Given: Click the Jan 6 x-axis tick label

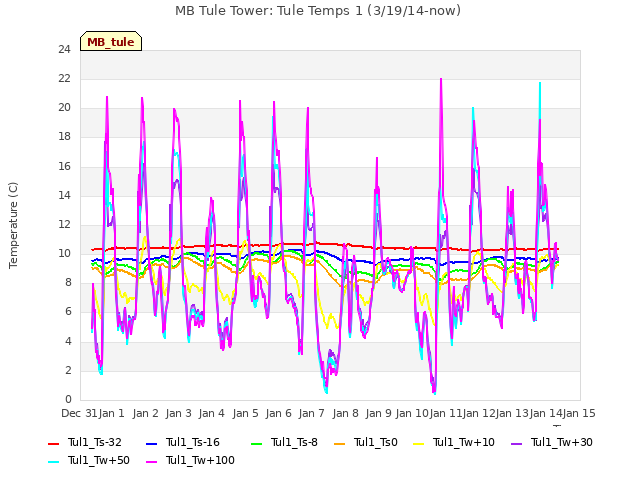Looking at the screenshot, I should click(278, 413).
